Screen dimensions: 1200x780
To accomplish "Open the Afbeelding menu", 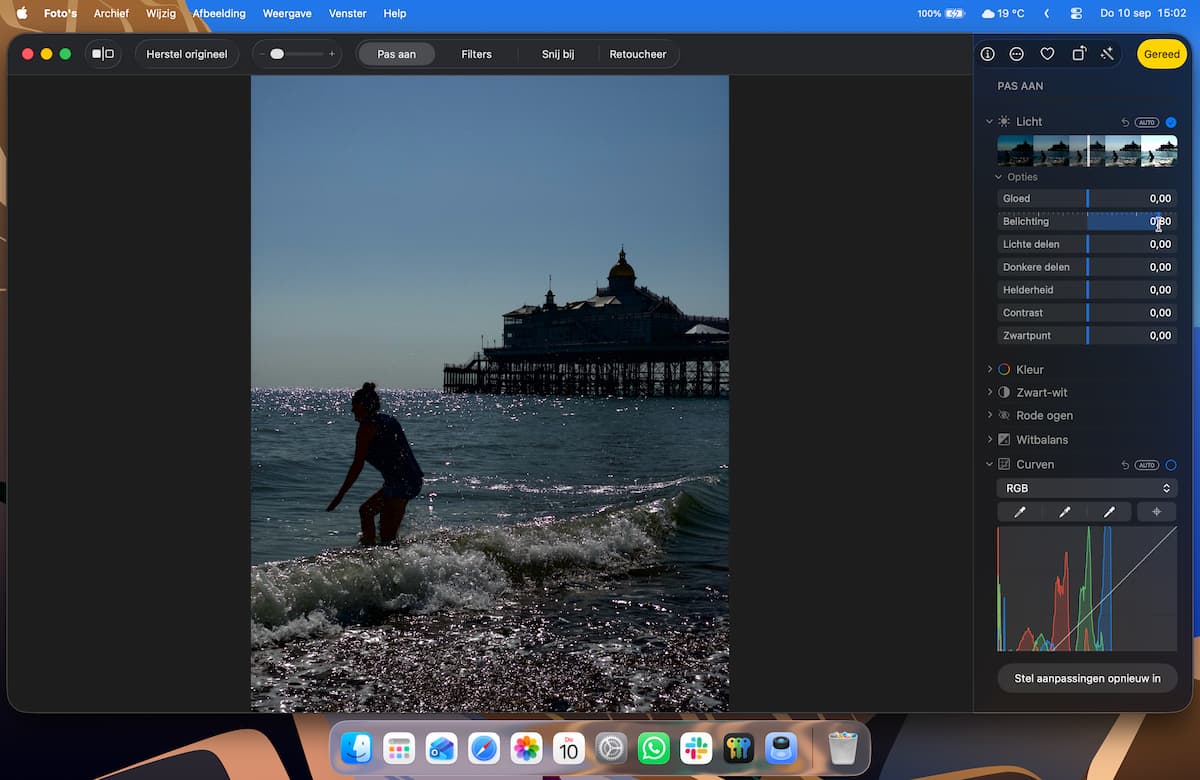I will 219,13.
